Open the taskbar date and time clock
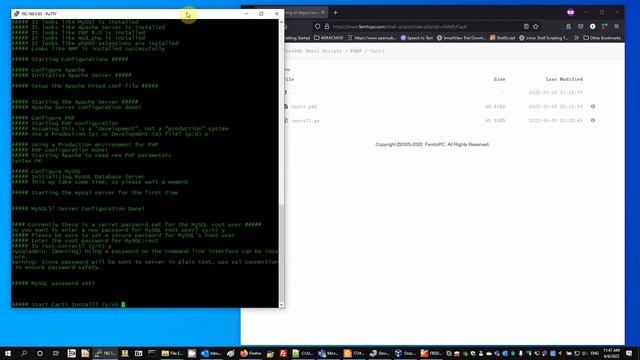Screen dimensions: 640x360 pos(612,353)
